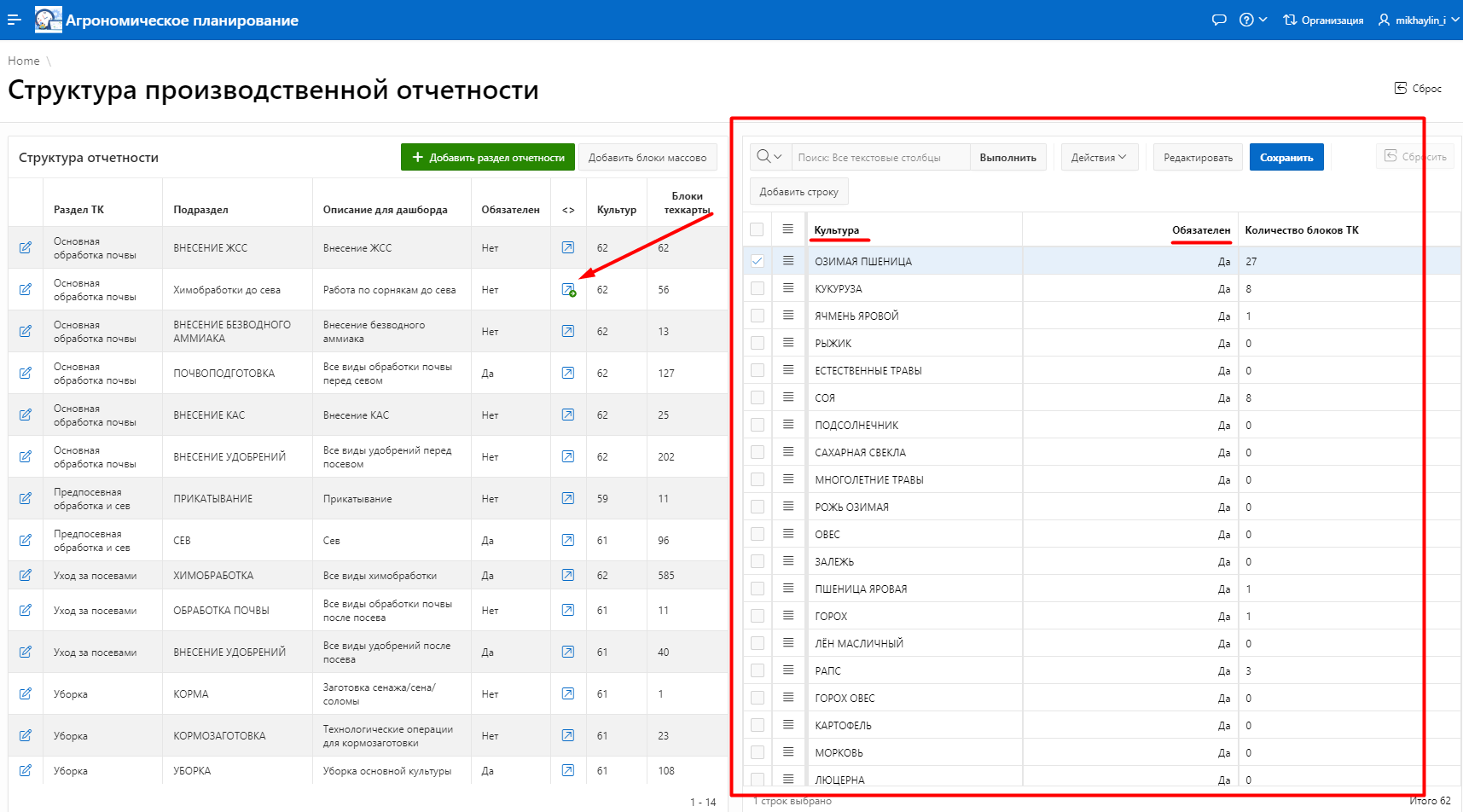Open row actions menu for СОЯ

[788, 397]
